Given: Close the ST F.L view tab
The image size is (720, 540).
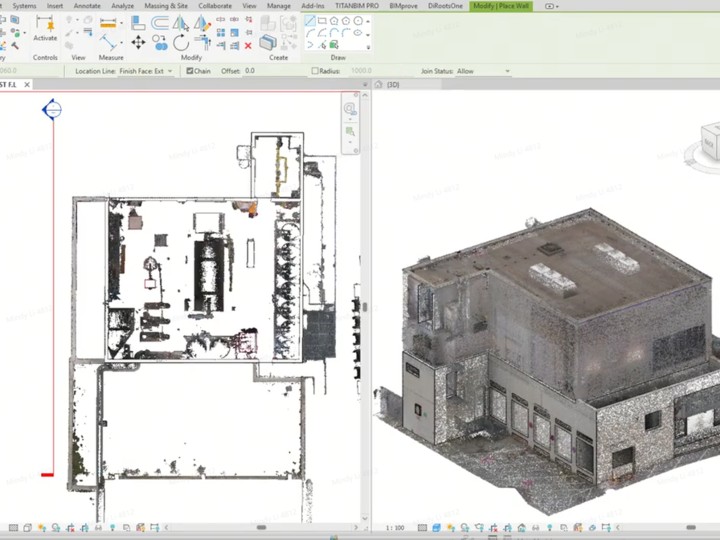Looking at the screenshot, I should tap(27, 84).
